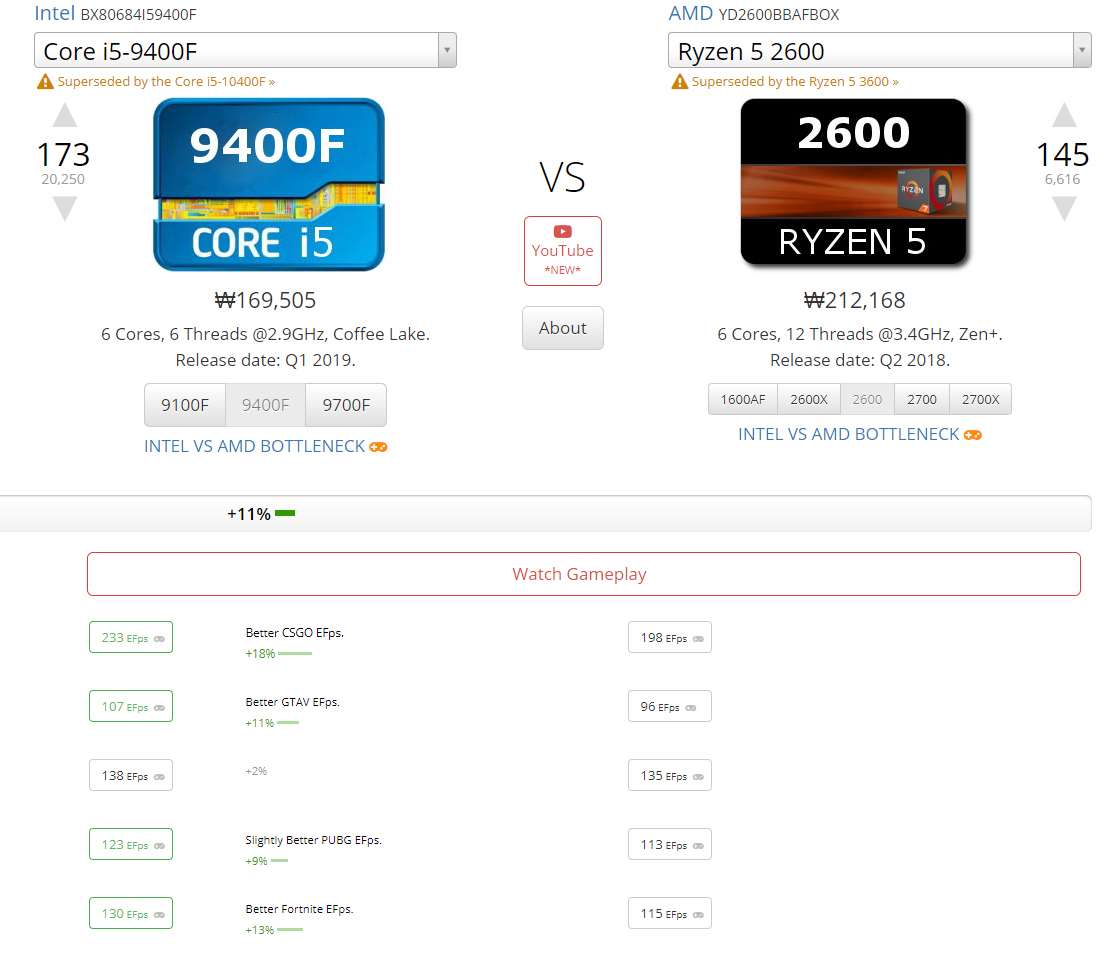Viewport: 1105px width, 957px height.
Task: Click link icon in 138 EFps box
Action: 159,777
